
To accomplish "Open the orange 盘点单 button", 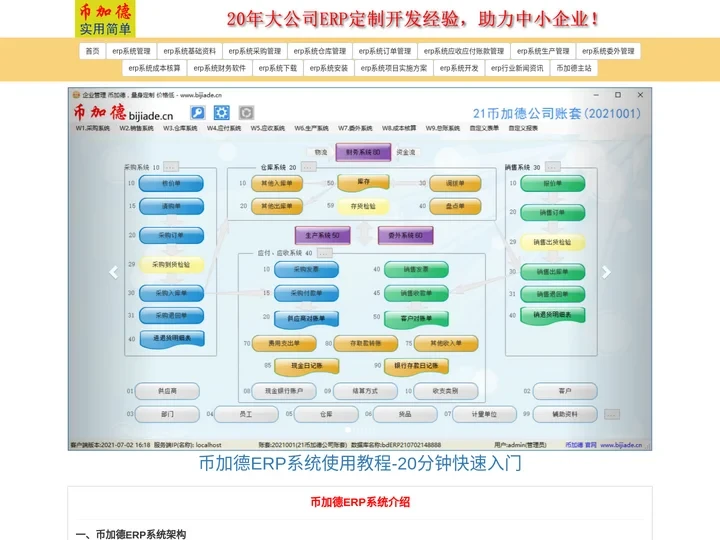I will click(x=455, y=206).
